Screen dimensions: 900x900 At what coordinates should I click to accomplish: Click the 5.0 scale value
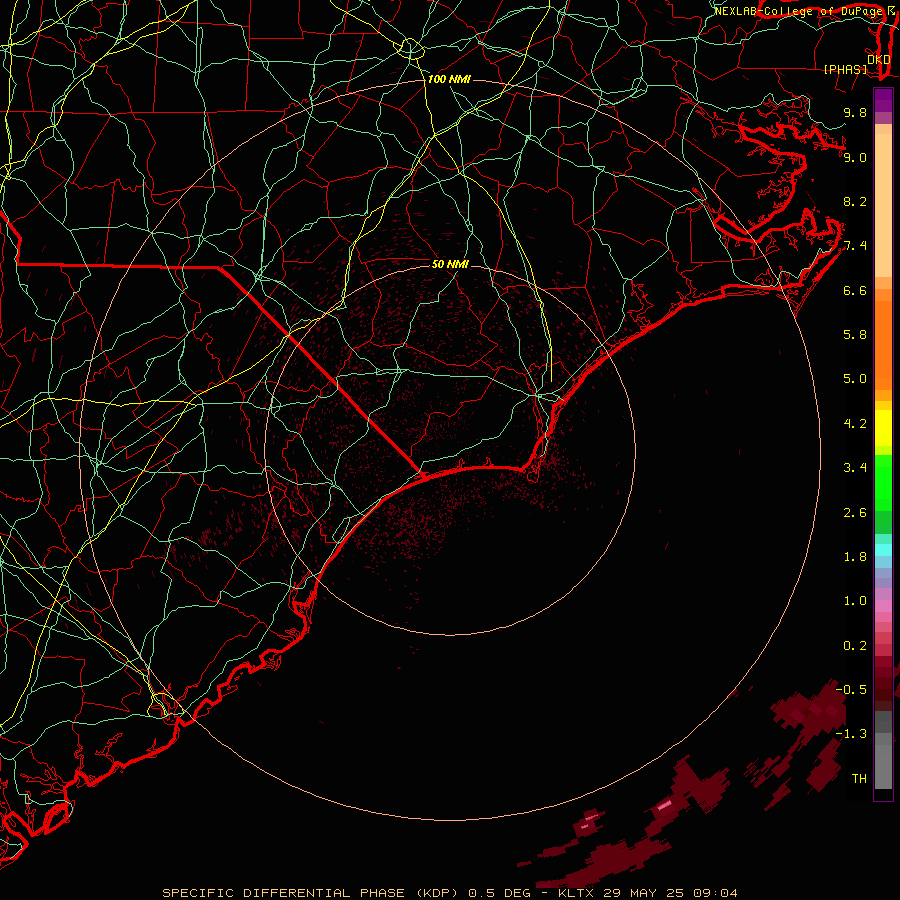click(855, 379)
